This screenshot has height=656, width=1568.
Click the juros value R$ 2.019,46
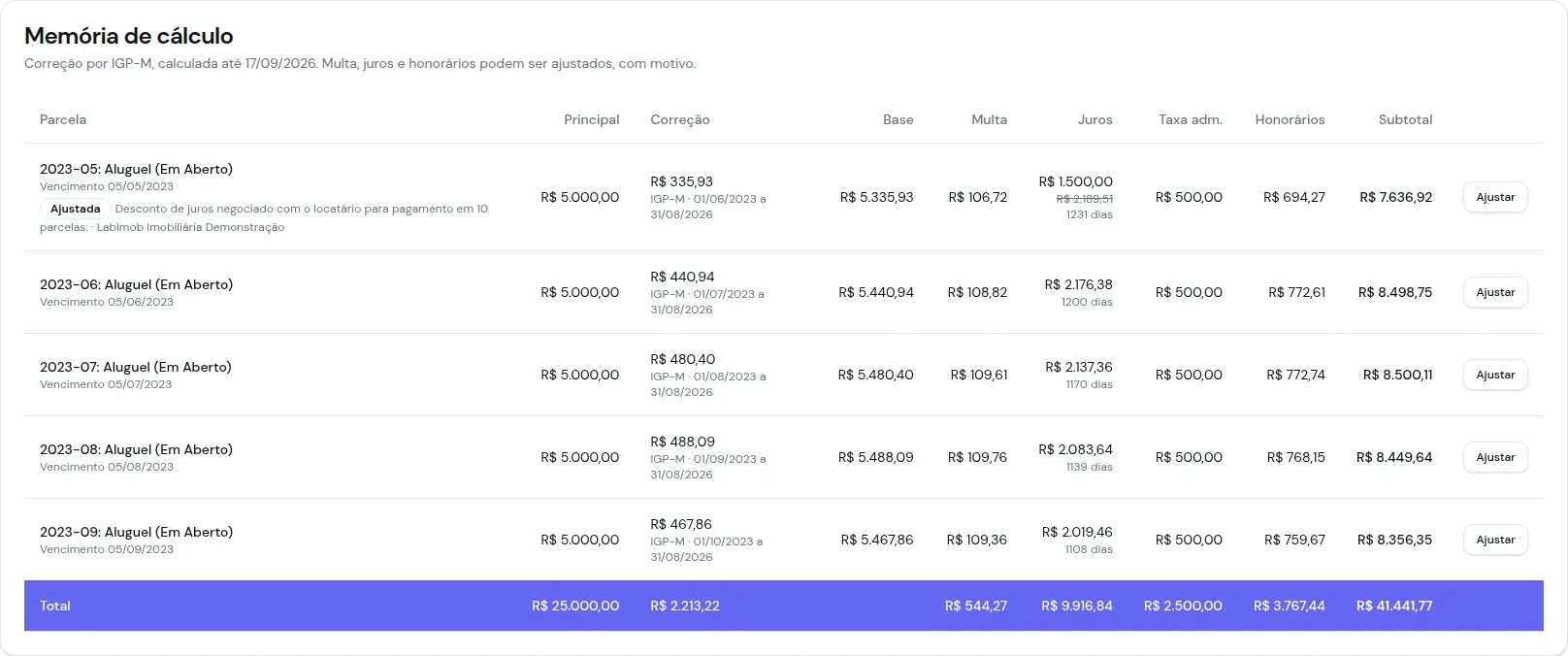pos(1077,532)
